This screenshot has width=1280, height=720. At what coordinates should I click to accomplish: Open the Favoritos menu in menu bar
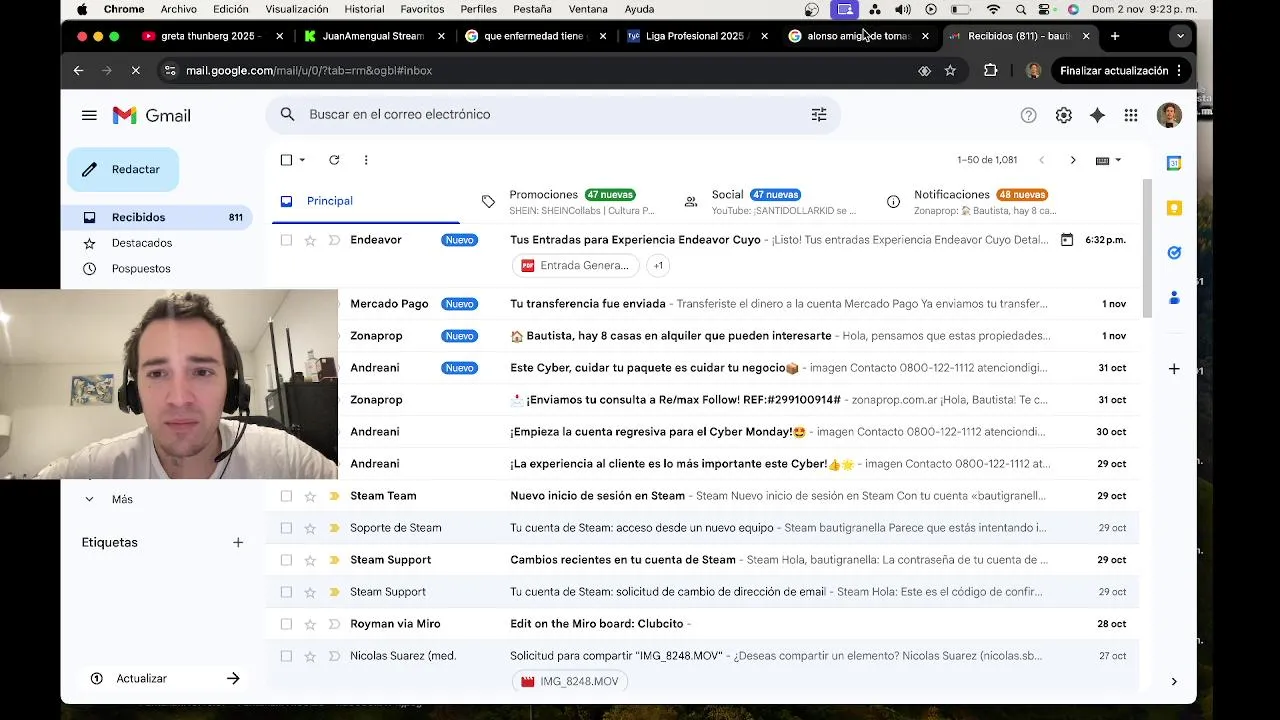422,9
